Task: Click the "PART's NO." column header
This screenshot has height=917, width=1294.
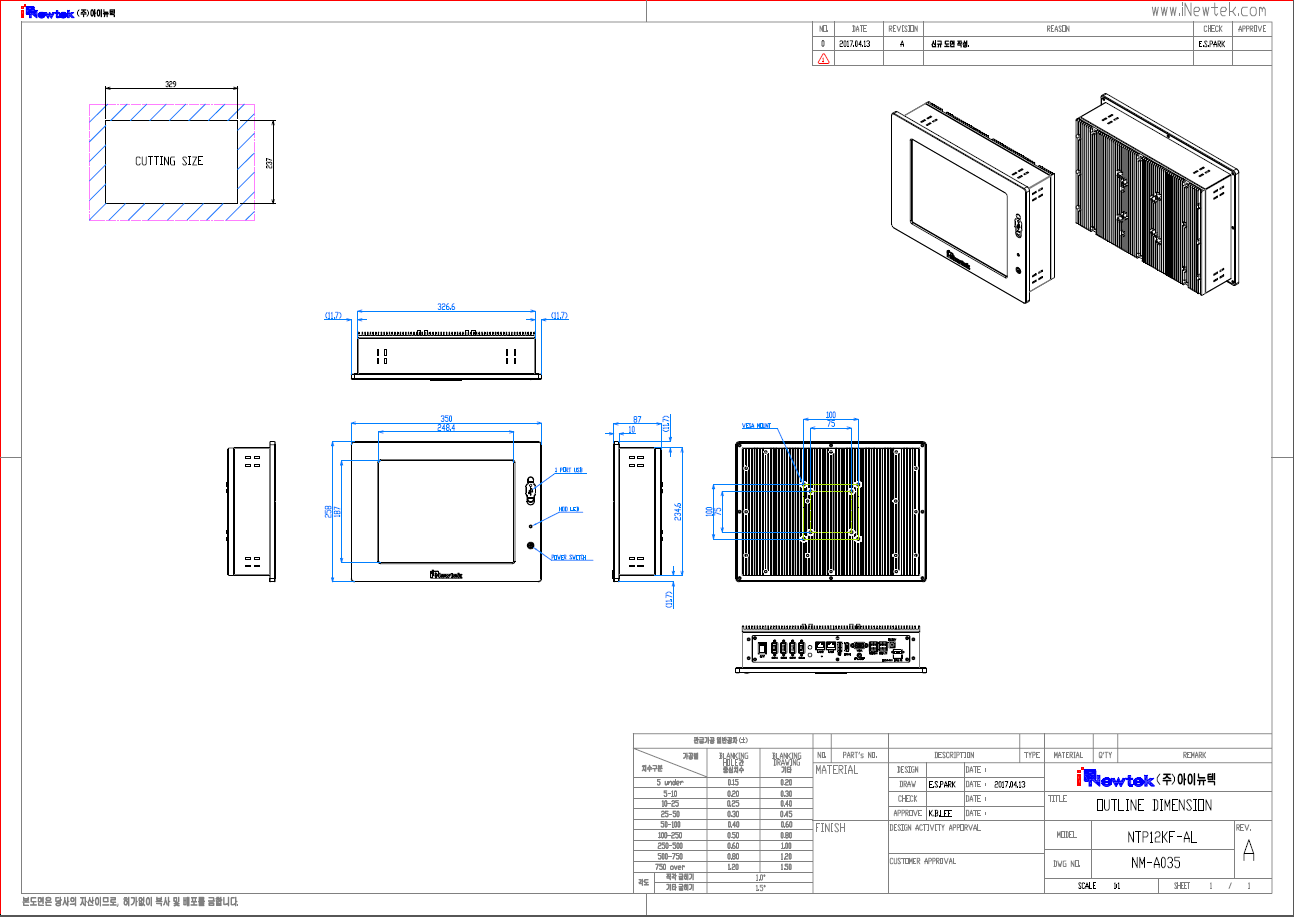Action: (x=859, y=755)
